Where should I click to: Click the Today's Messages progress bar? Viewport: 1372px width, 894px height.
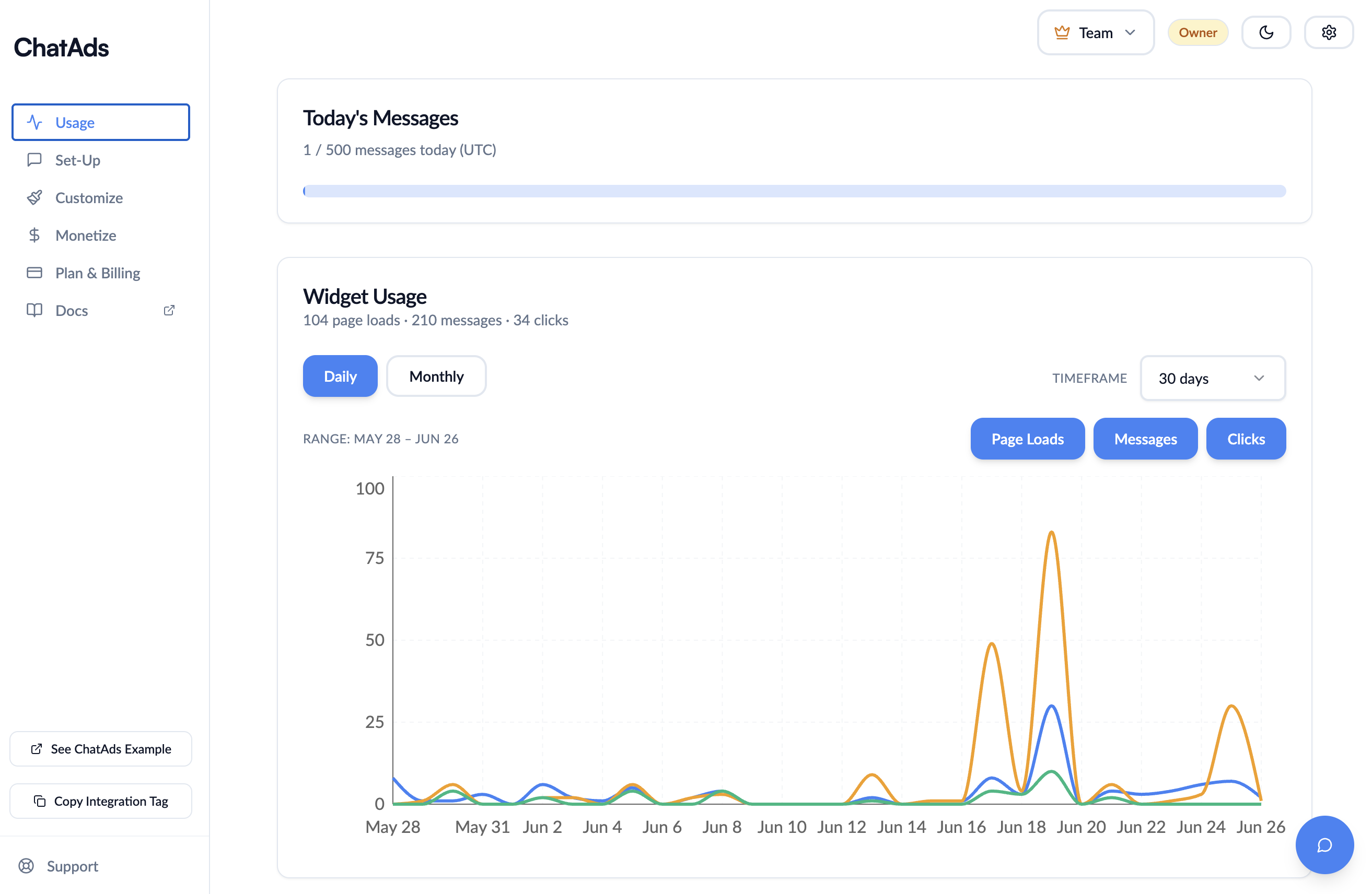794,191
